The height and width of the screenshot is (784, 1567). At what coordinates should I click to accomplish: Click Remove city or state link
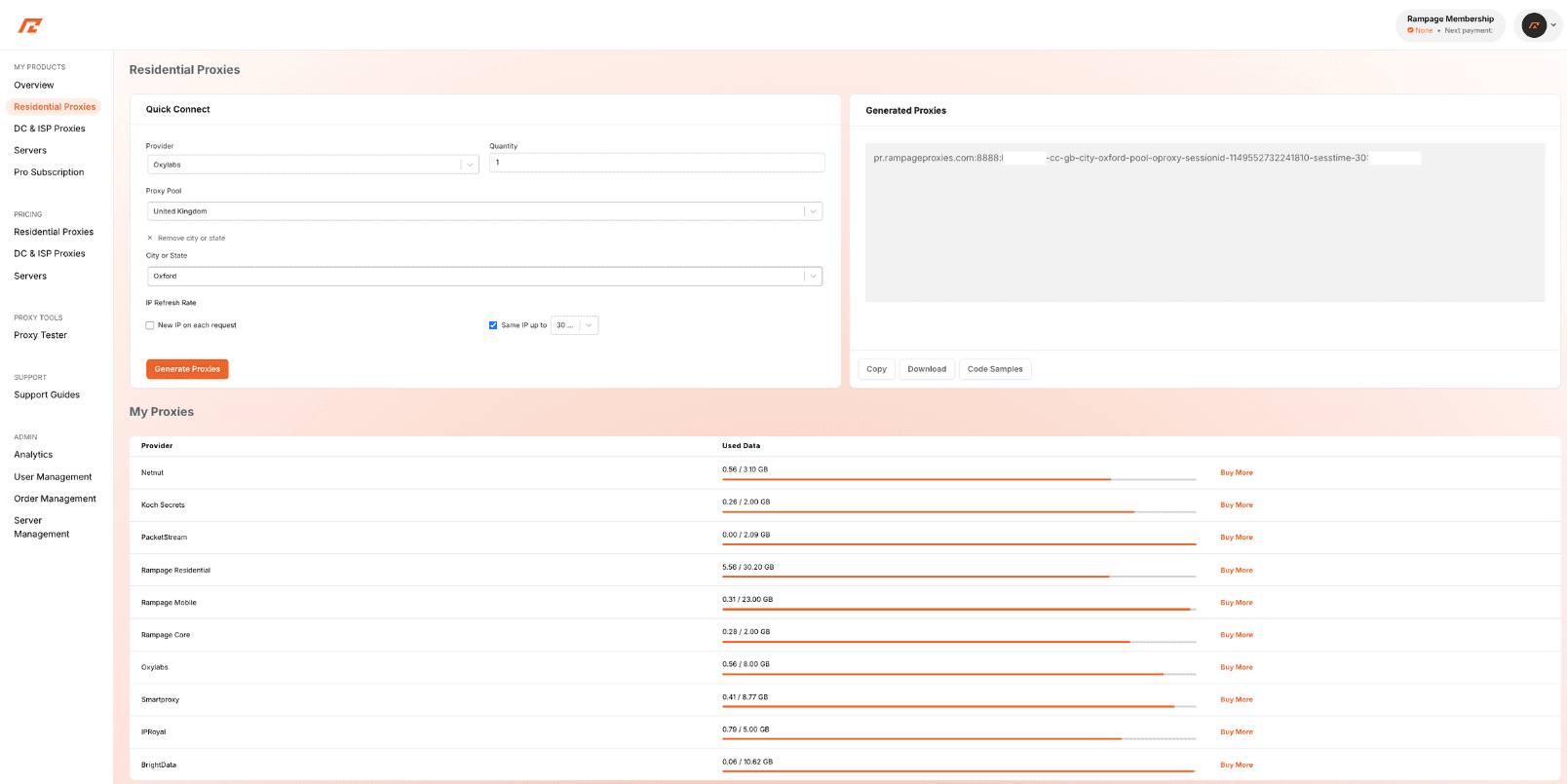[x=191, y=238]
